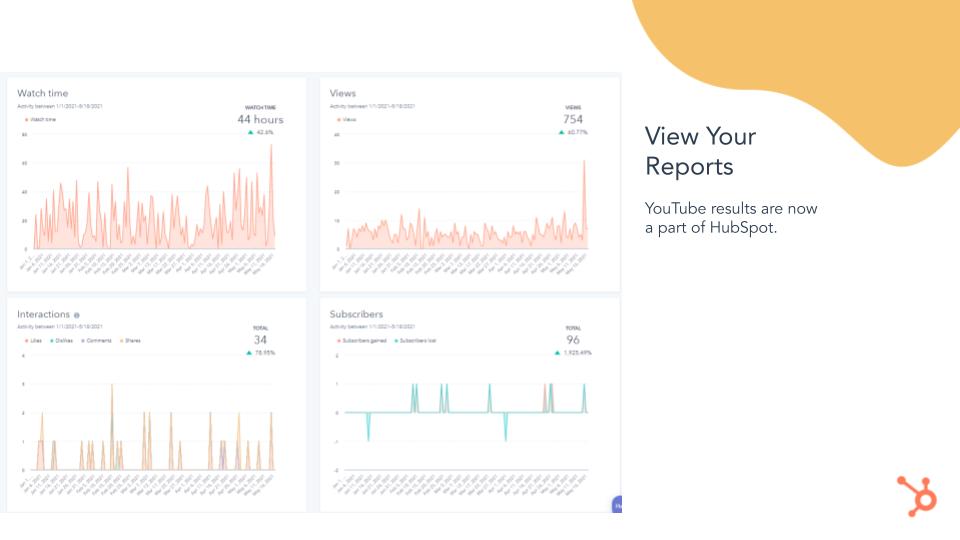Click the green up arrow beside 78.95%

pyautogui.click(x=249, y=353)
